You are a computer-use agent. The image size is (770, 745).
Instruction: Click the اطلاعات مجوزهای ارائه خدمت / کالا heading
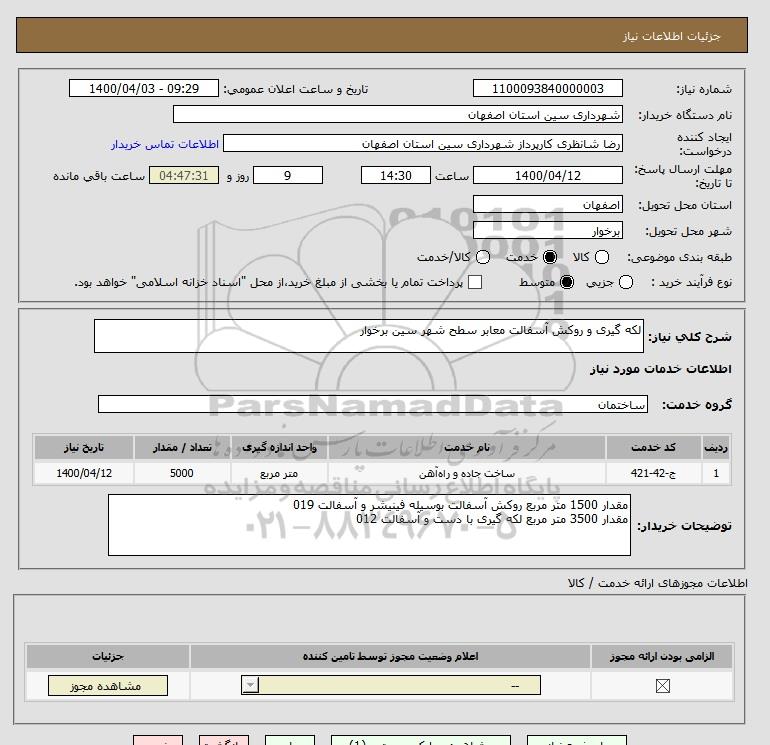click(x=658, y=583)
